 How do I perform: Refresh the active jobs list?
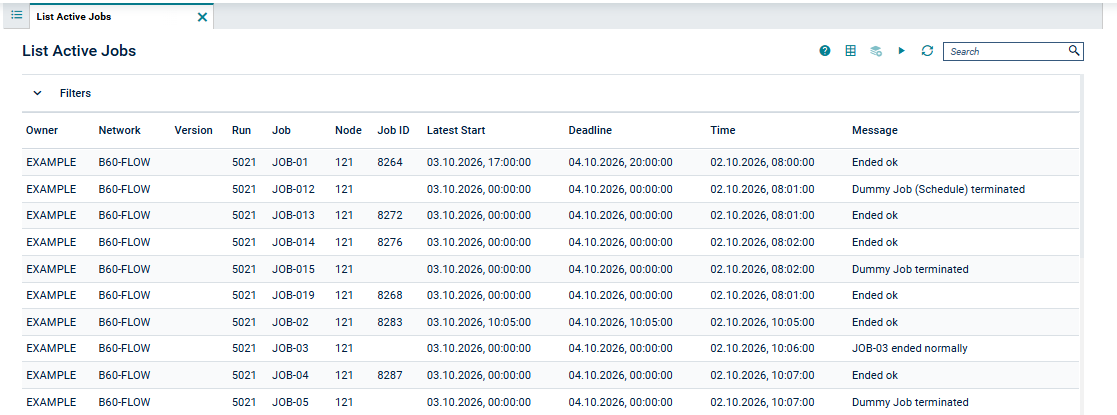[927, 51]
